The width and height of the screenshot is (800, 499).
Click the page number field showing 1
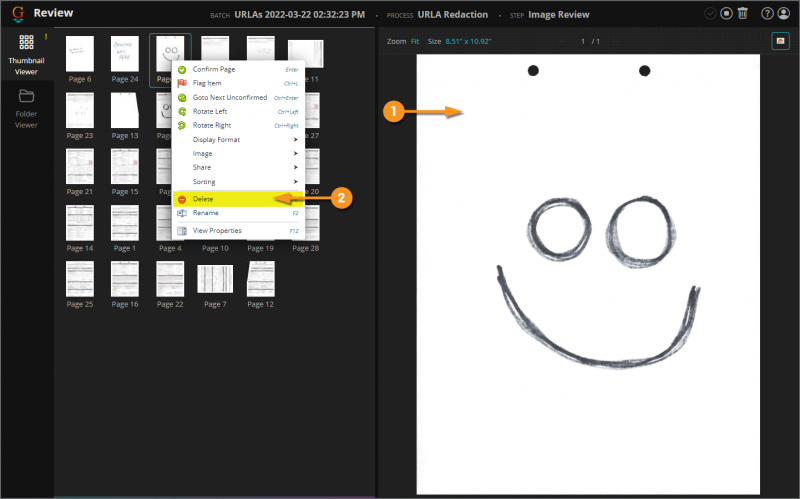[583, 41]
